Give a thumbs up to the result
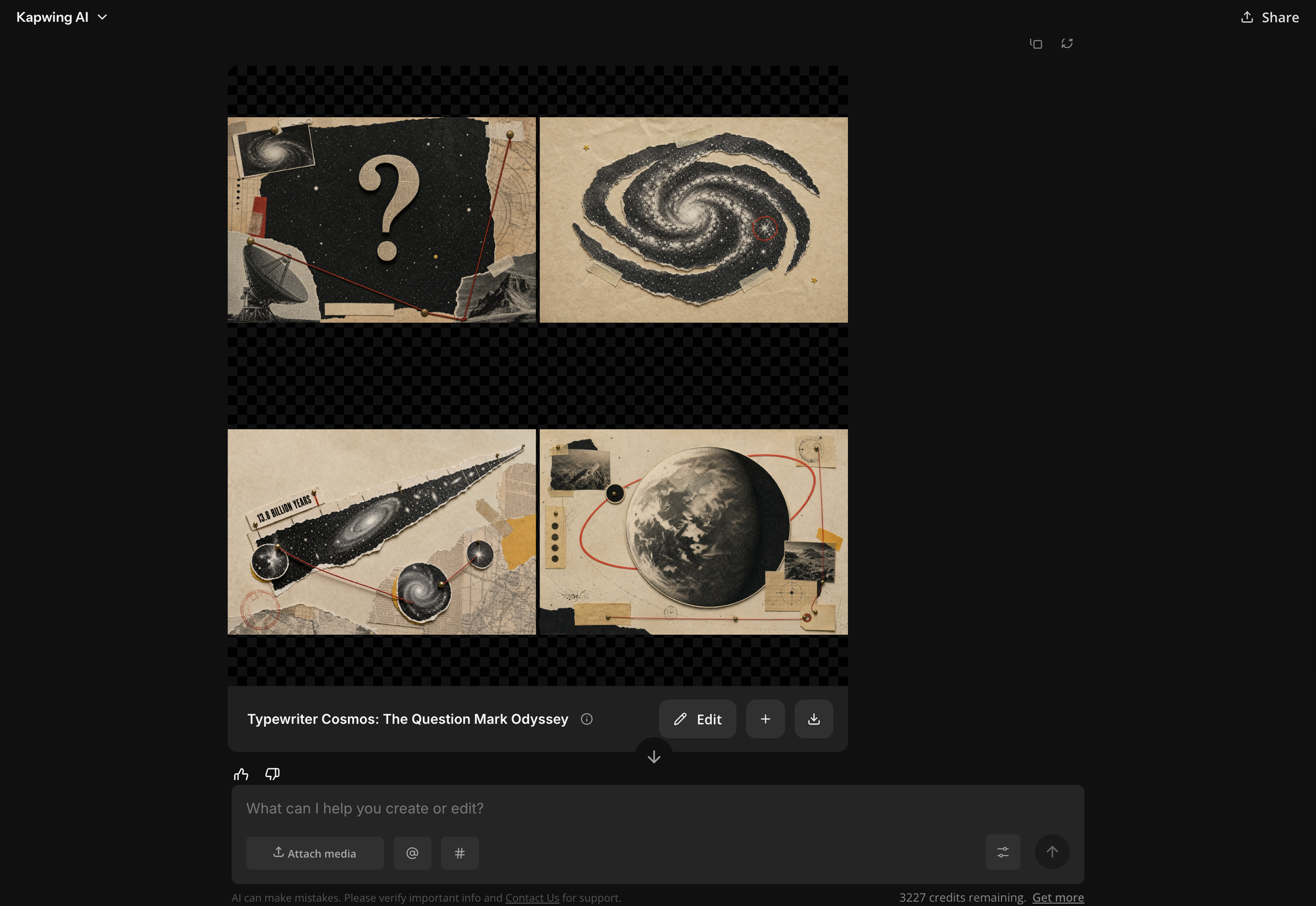 241,774
